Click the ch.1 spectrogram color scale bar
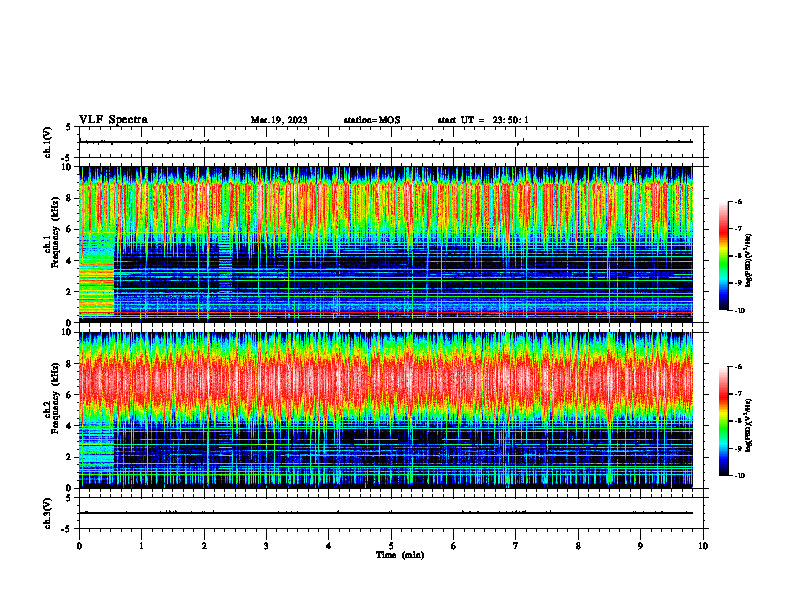This screenshot has height=612, width=792. [724, 256]
